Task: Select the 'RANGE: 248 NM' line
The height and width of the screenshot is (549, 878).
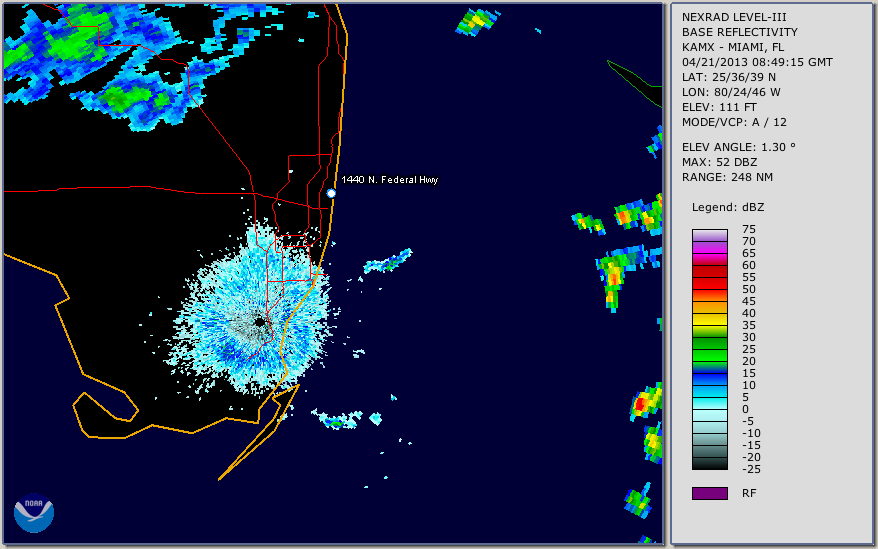Action: [727, 177]
